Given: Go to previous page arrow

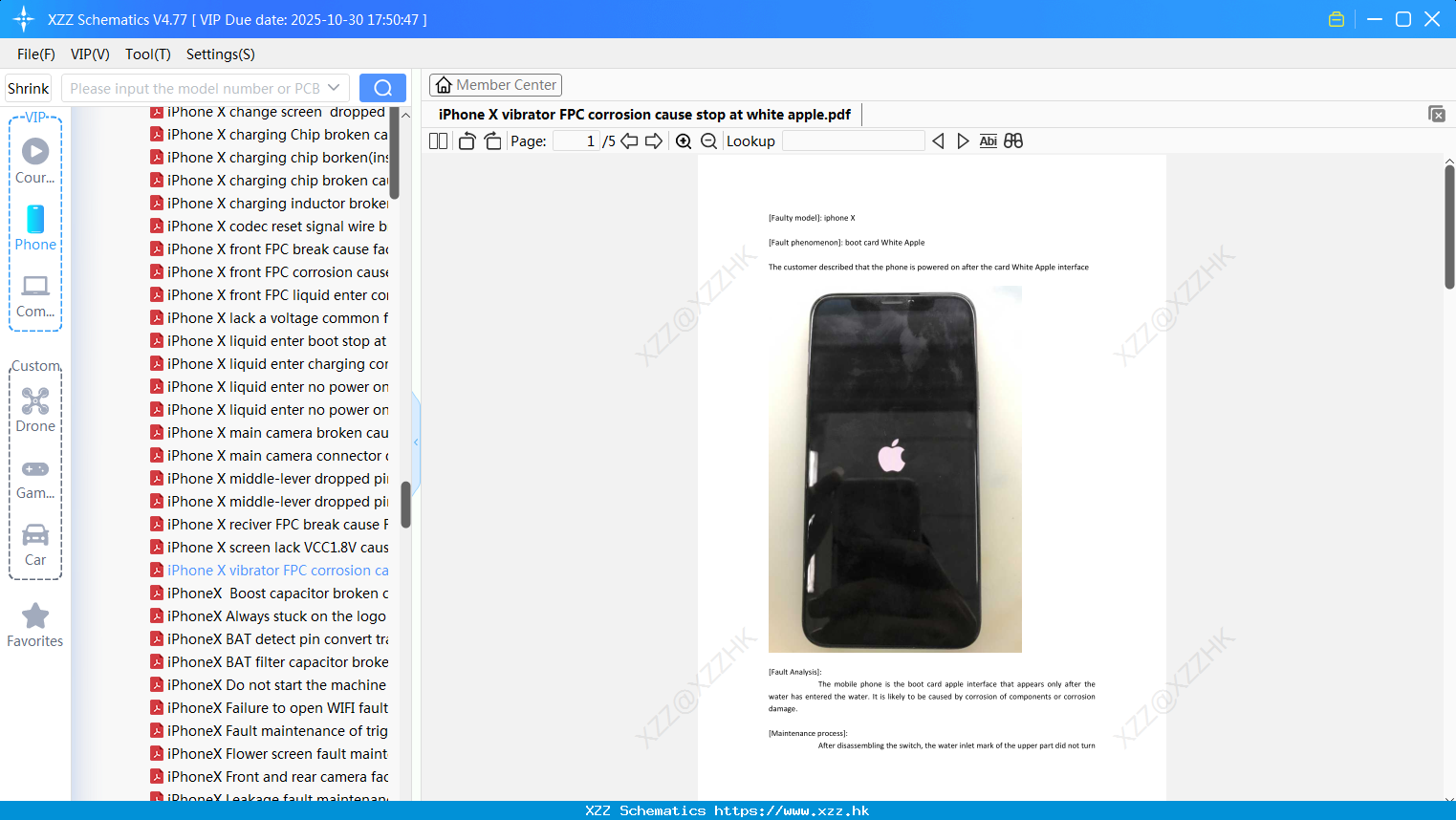Looking at the screenshot, I should click(629, 141).
